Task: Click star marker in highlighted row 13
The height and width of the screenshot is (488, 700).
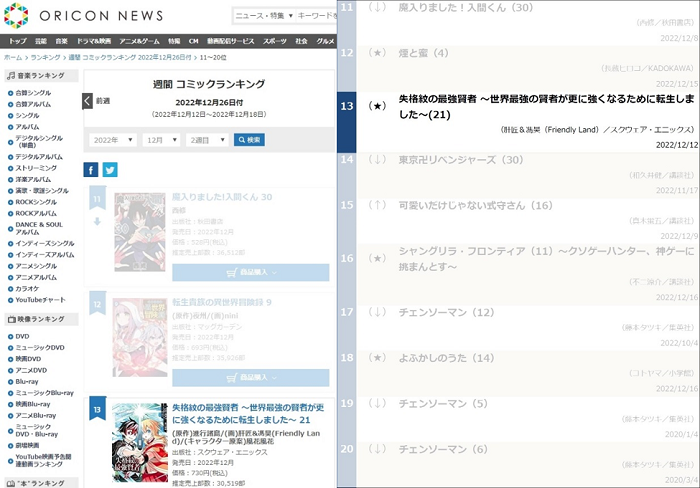Action: point(377,106)
